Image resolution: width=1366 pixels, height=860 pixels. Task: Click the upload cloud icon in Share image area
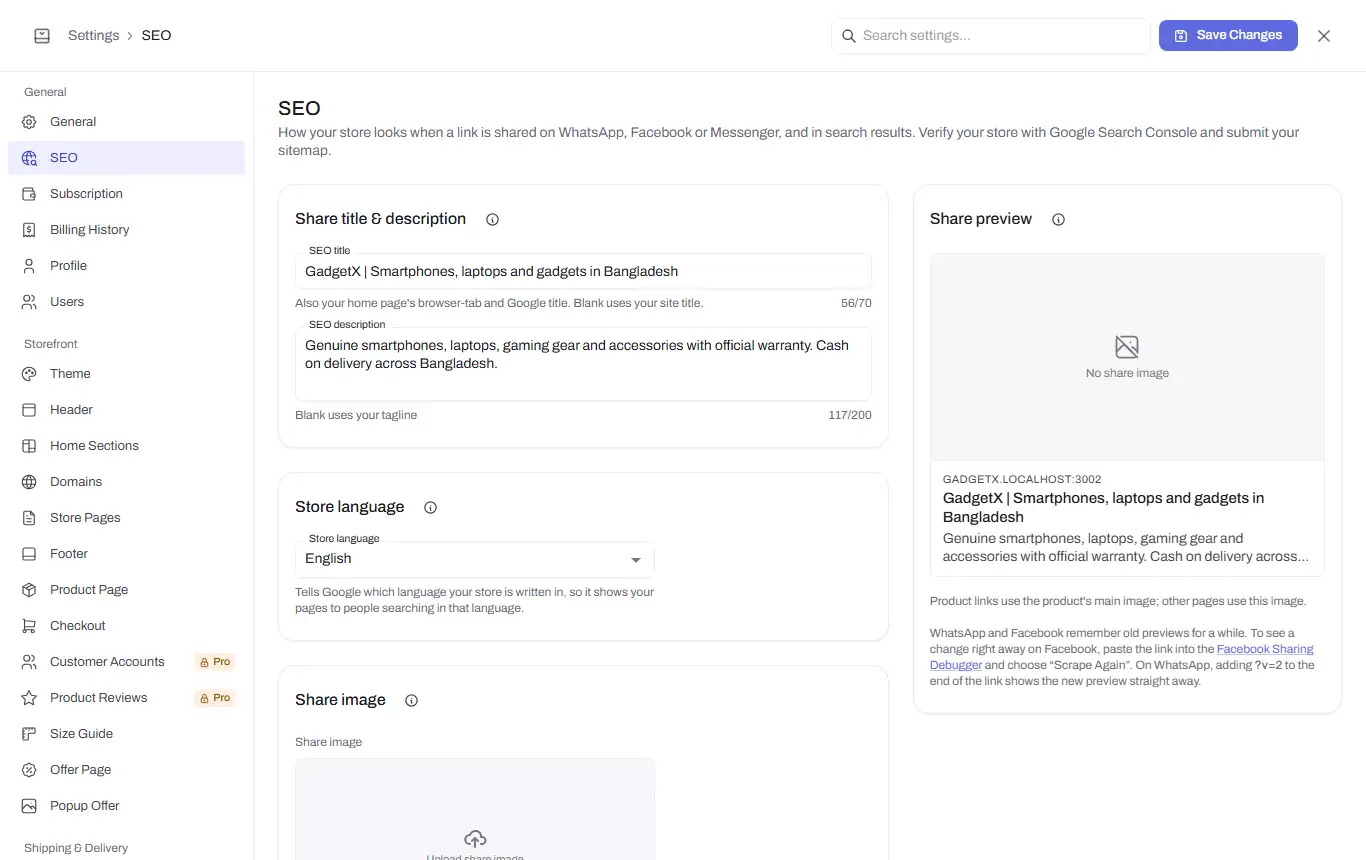click(x=475, y=838)
